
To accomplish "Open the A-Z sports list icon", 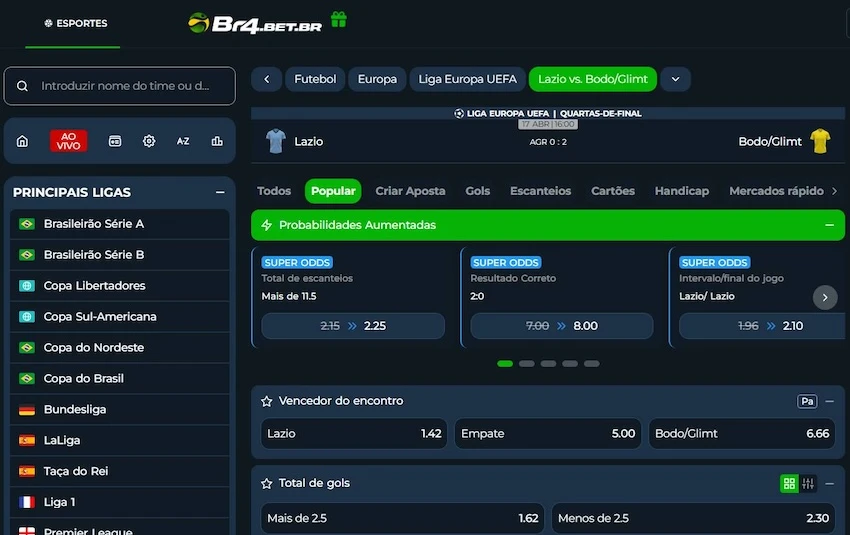I will [x=183, y=141].
